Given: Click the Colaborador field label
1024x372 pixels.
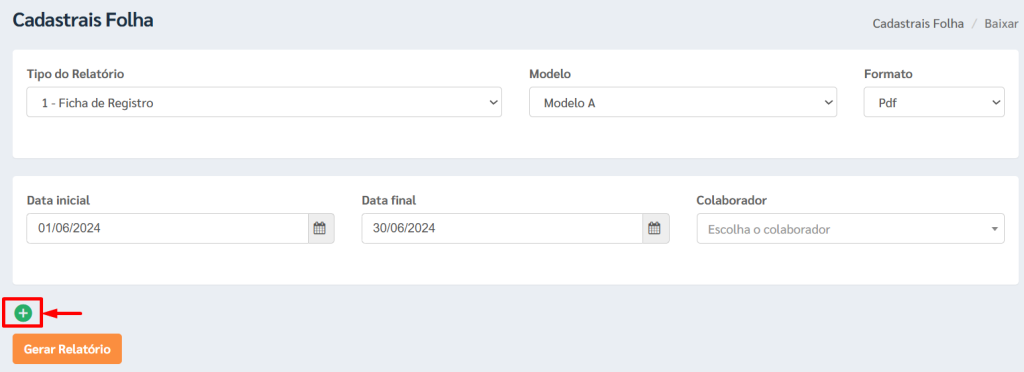Looking at the screenshot, I should [x=731, y=200].
